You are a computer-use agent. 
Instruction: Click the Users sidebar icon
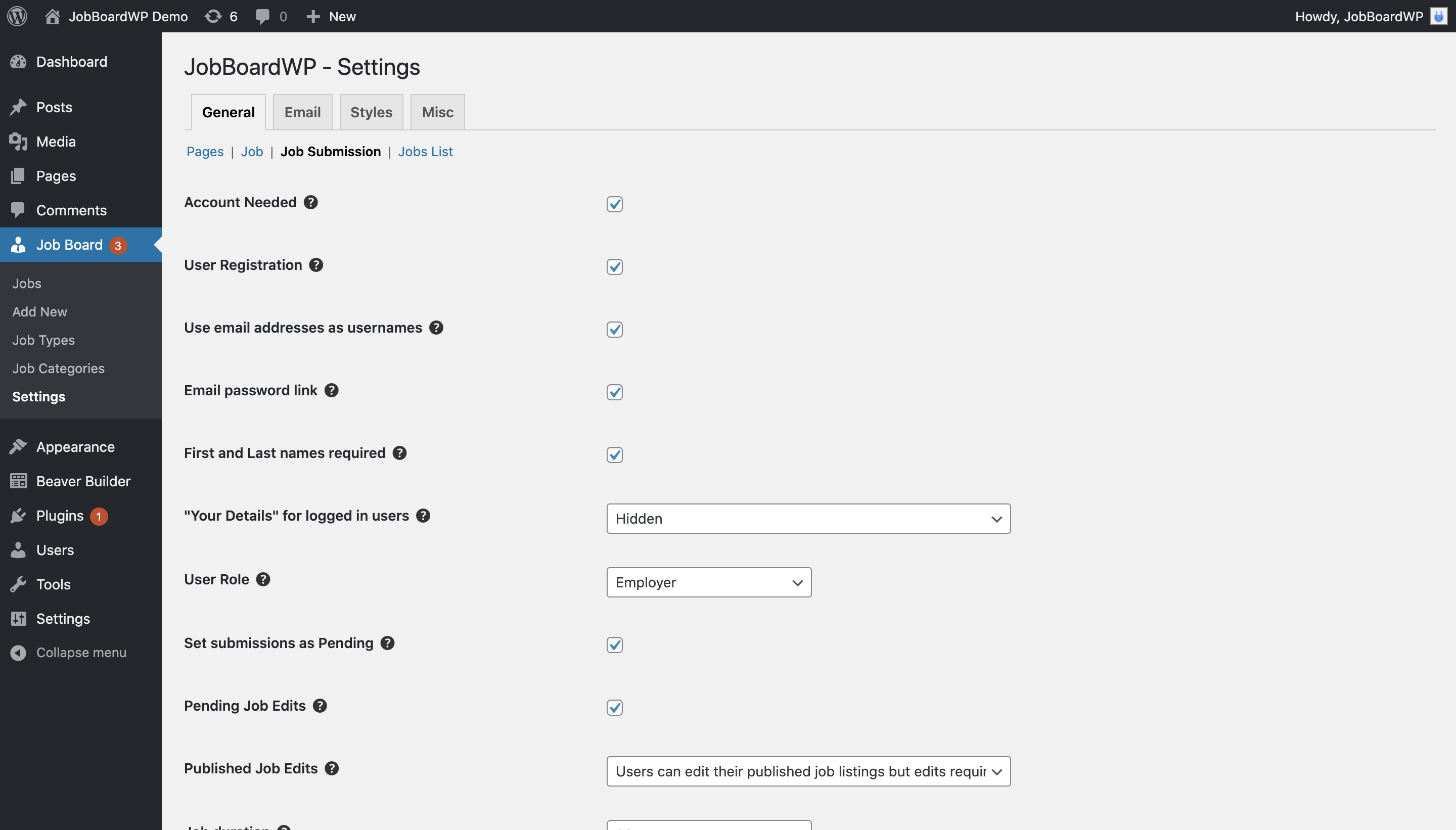coord(17,549)
